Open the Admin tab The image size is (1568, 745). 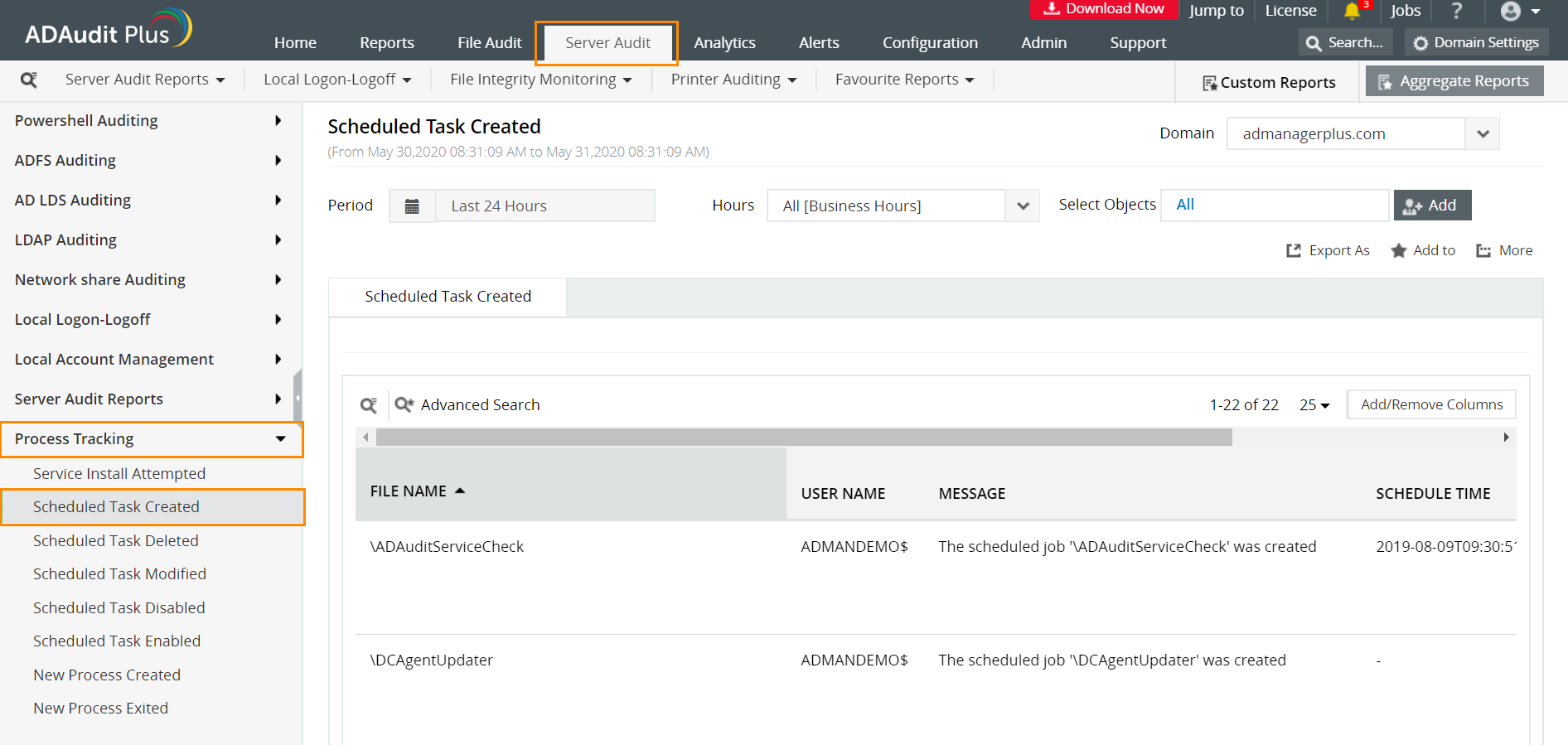[1043, 42]
